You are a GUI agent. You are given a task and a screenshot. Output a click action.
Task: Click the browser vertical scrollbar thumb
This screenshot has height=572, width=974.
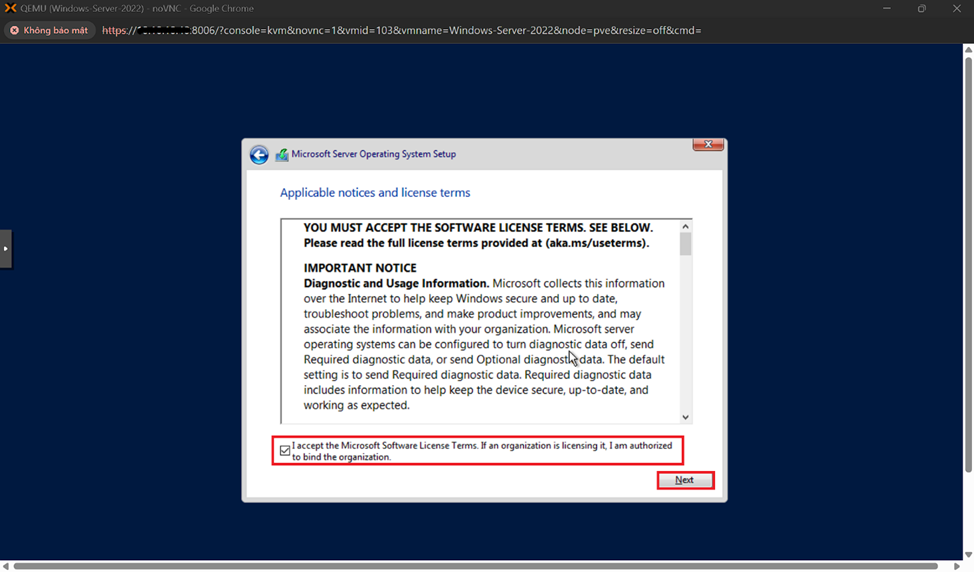coord(967,265)
